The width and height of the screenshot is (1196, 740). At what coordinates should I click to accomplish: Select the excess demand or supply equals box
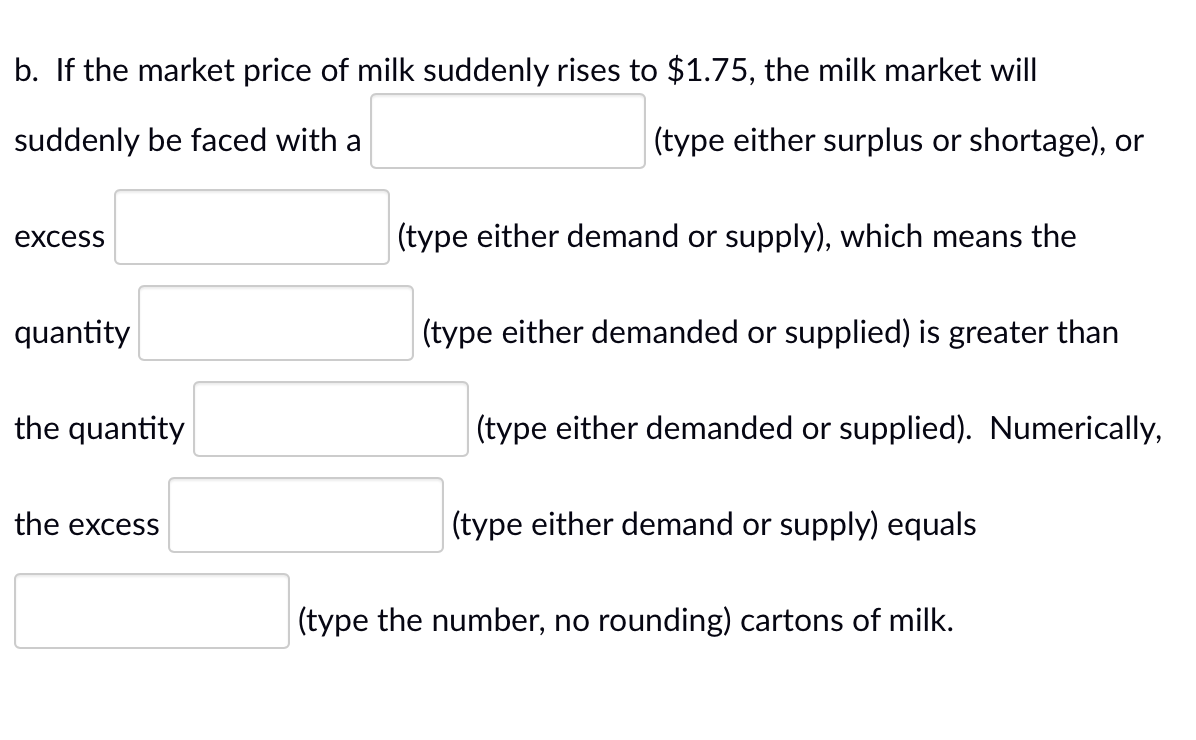pos(305,516)
